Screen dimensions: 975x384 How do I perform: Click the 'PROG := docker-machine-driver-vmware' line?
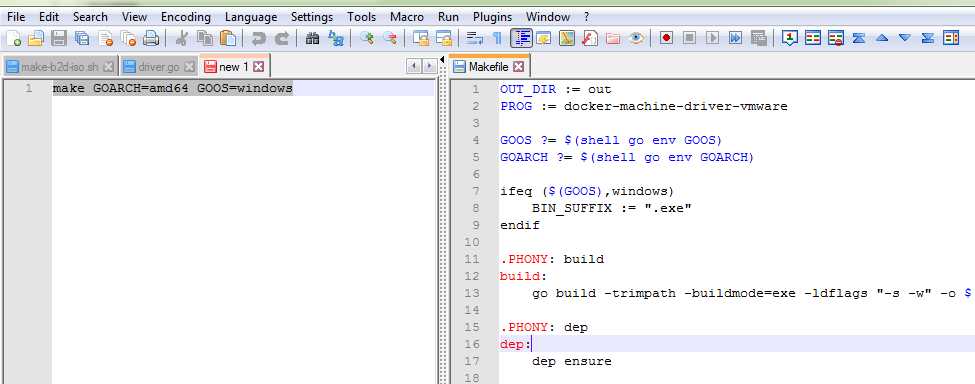click(x=644, y=106)
